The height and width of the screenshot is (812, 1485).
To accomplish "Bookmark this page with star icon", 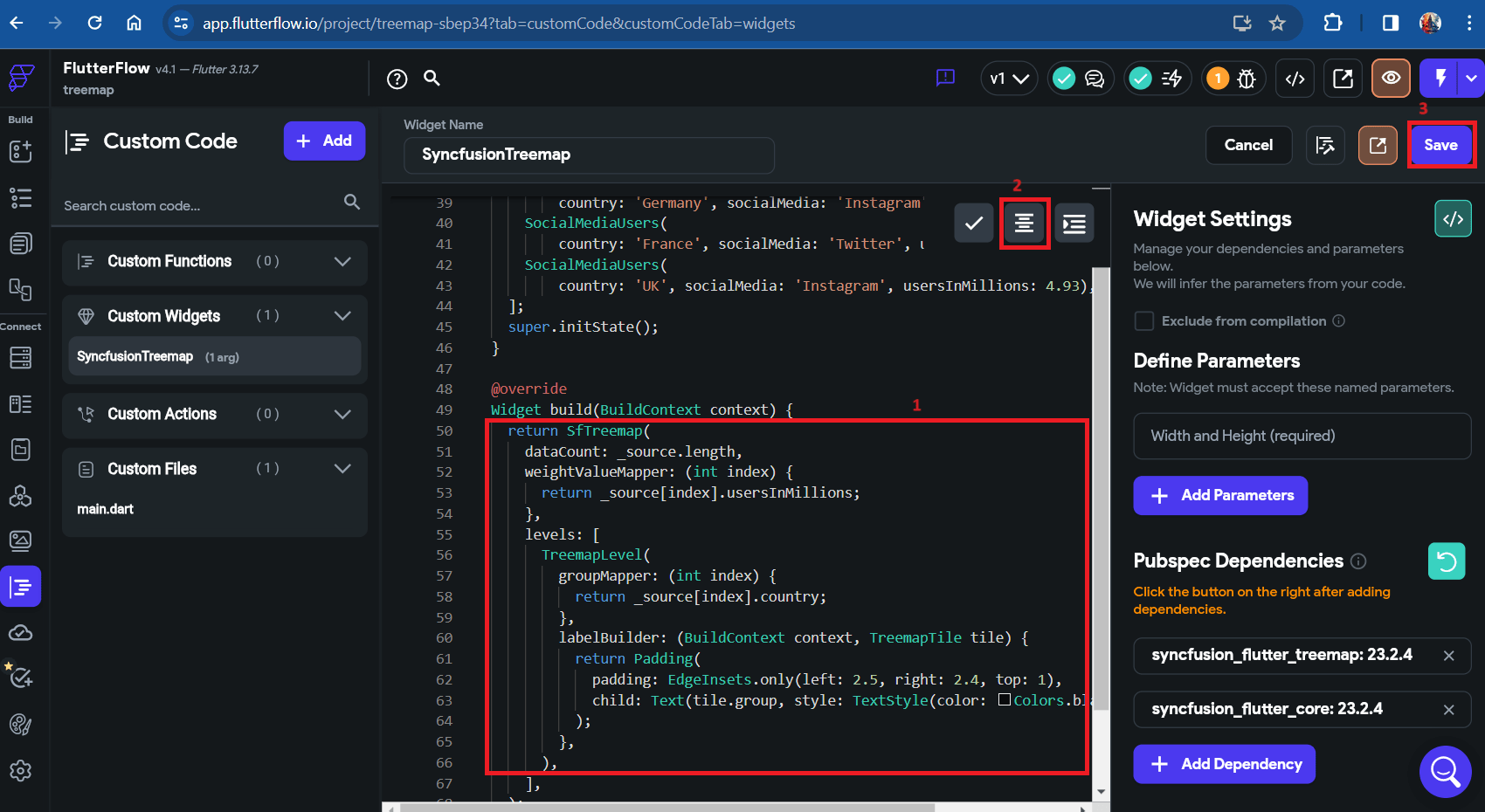I will [x=1277, y=24].
